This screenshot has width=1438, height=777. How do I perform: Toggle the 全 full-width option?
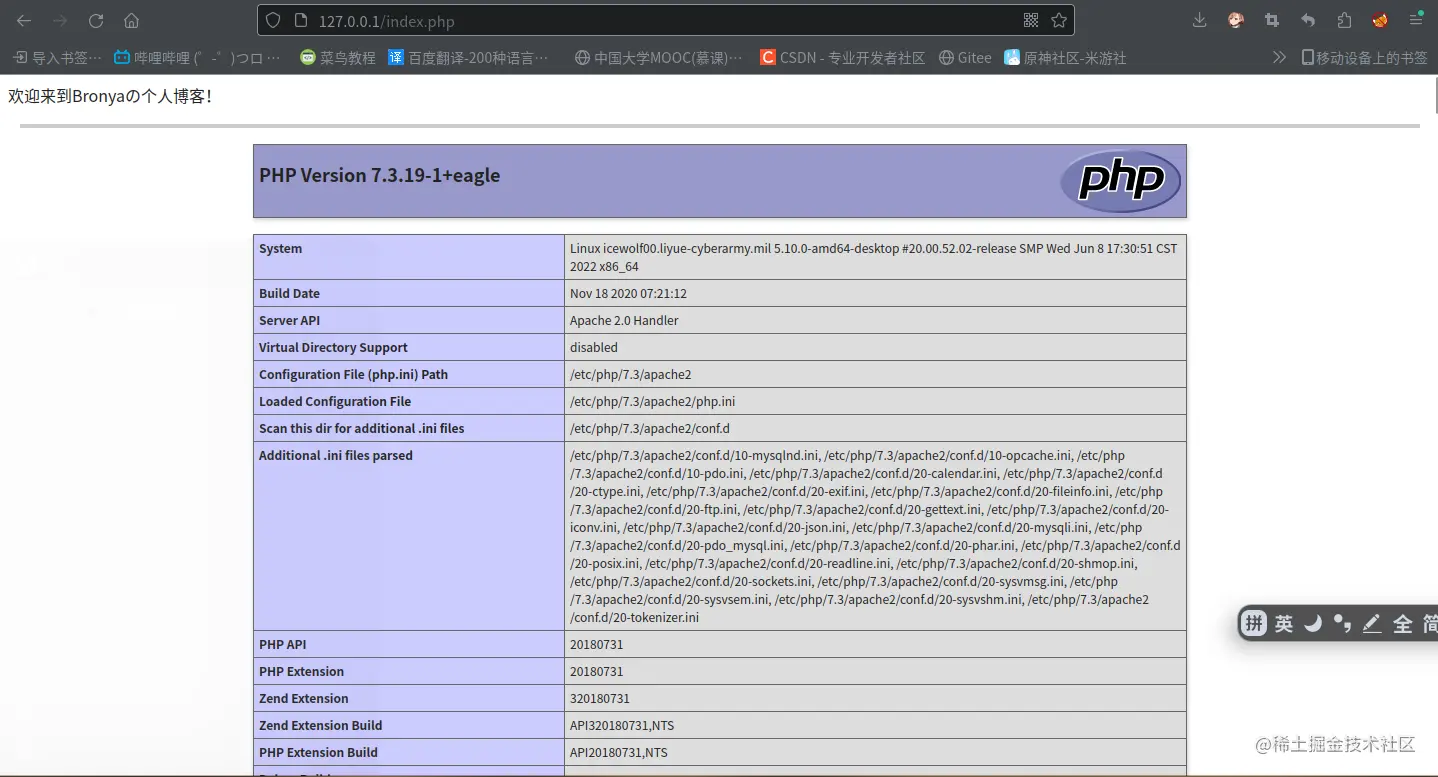pyautogui.click(x=1403, y=624)
